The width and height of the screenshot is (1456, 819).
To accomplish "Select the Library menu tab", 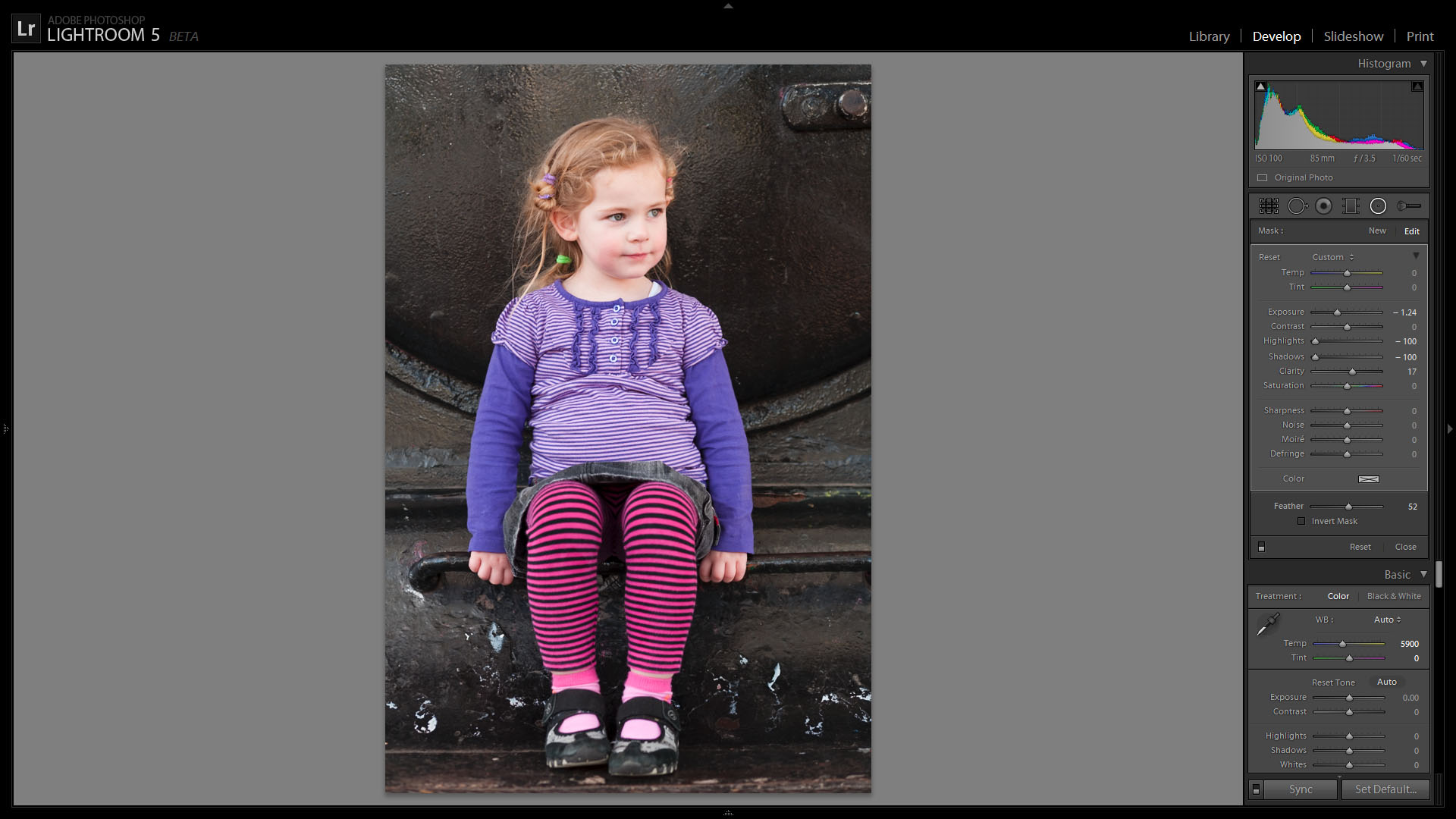I will 1209,35.
